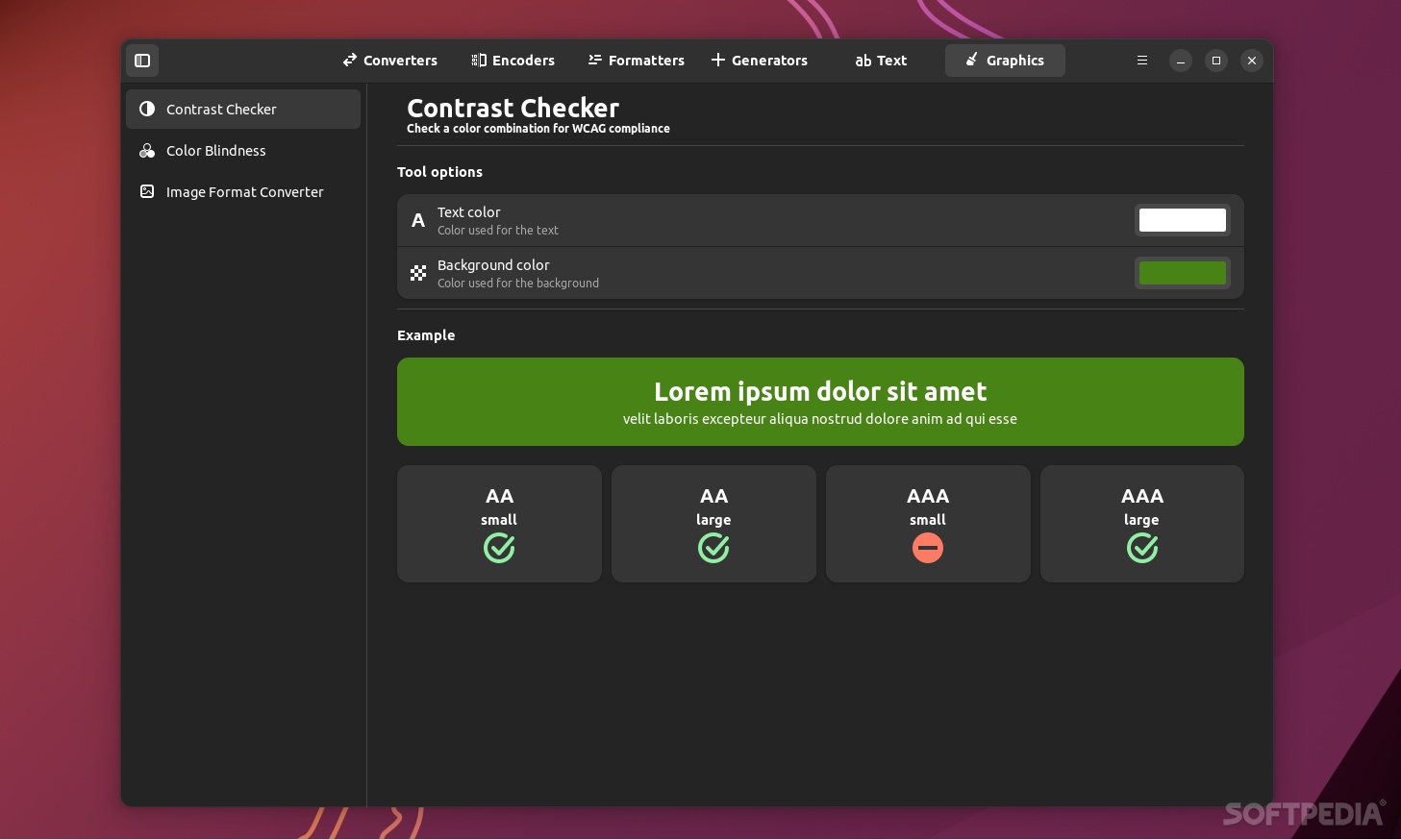Open the white text color picker
Viewport: 1401px width, 840px height.
[x=1182, y=220]
